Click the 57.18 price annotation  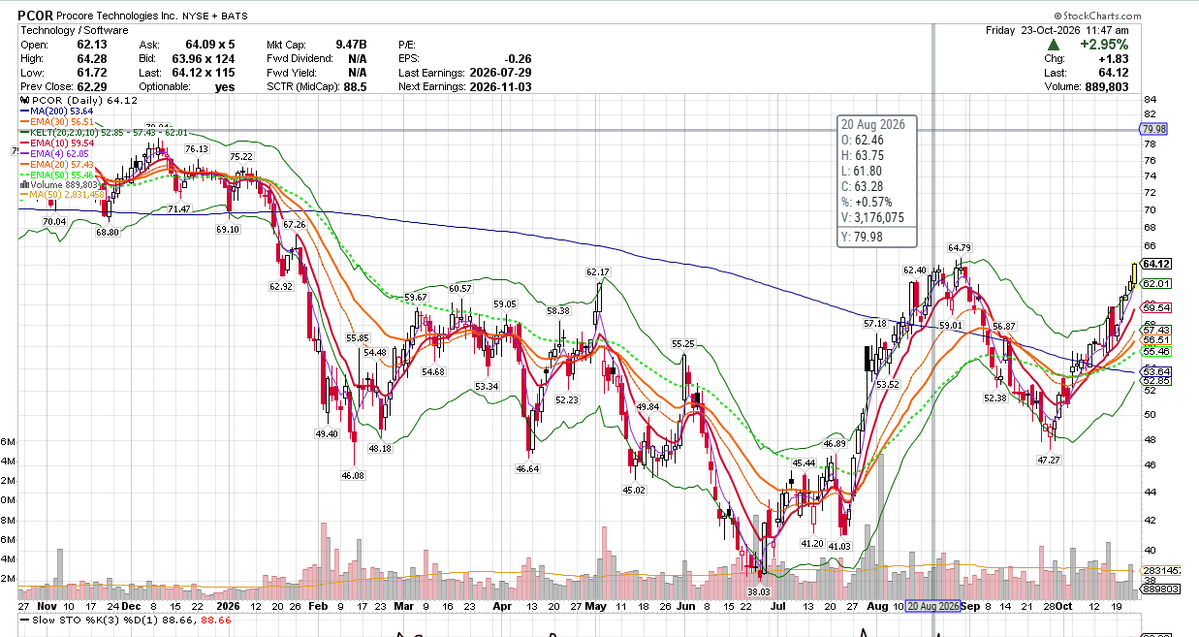click(876, 324)
